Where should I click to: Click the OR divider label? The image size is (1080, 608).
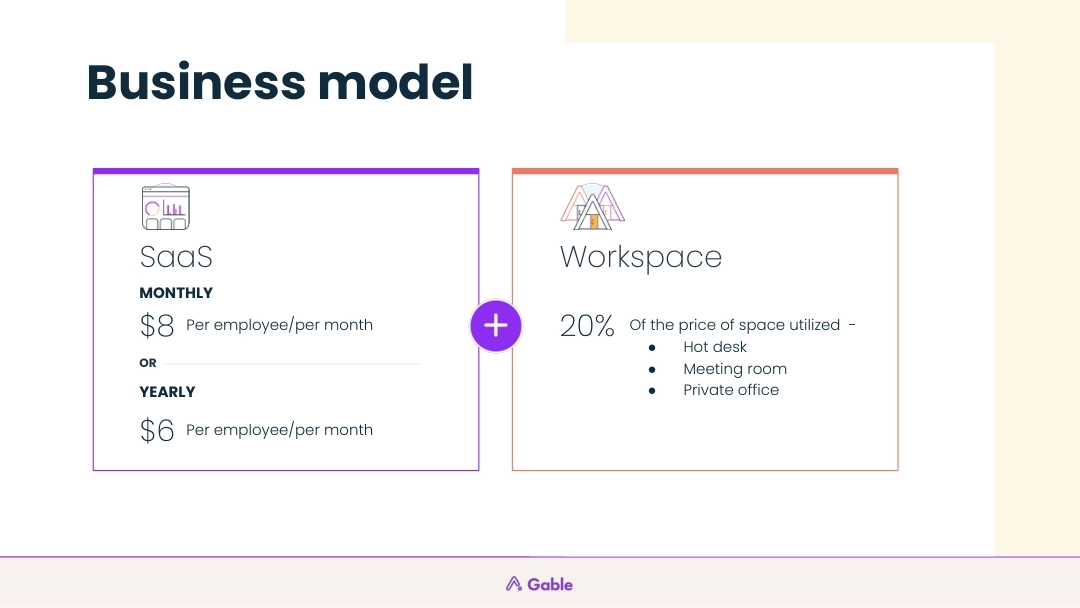148,364
